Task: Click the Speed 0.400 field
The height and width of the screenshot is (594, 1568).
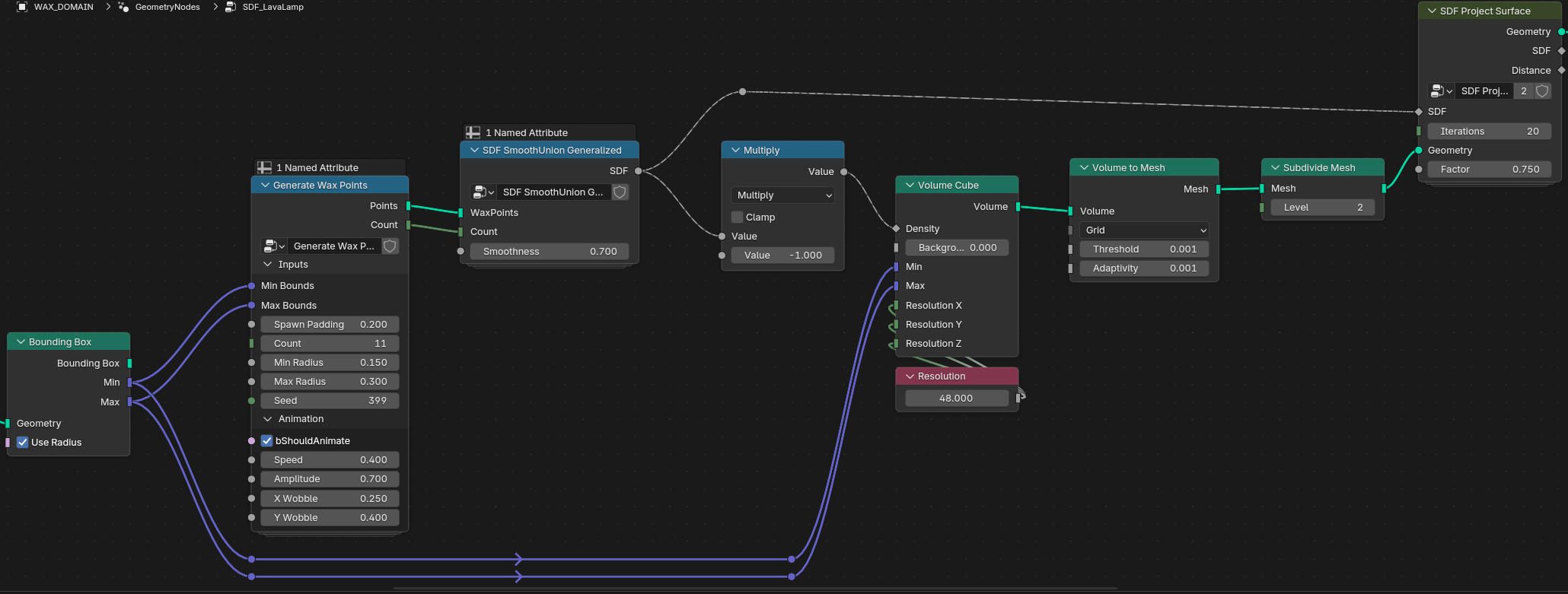Action: tap(330, 460)
